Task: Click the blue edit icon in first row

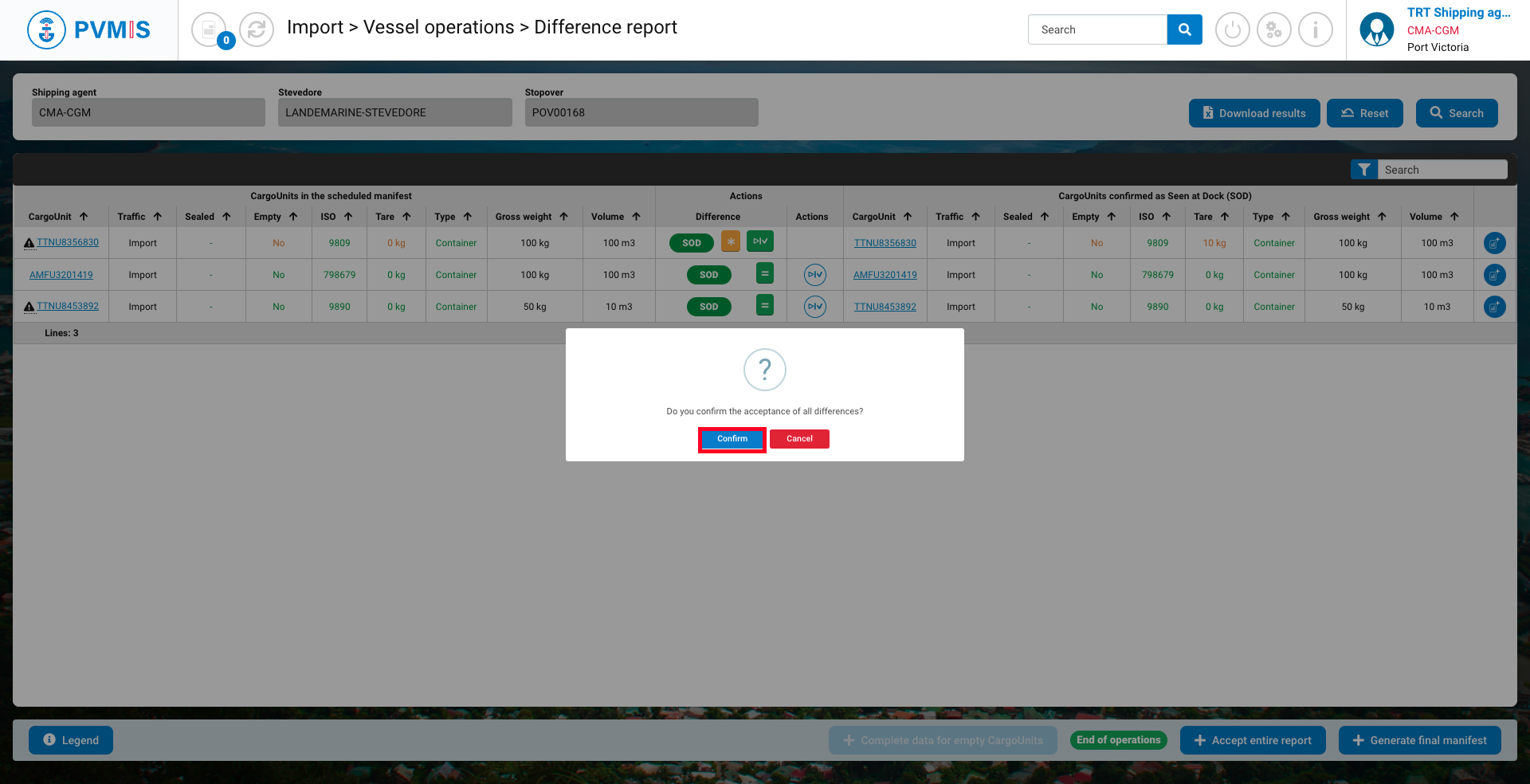Action: point(1494,243)
